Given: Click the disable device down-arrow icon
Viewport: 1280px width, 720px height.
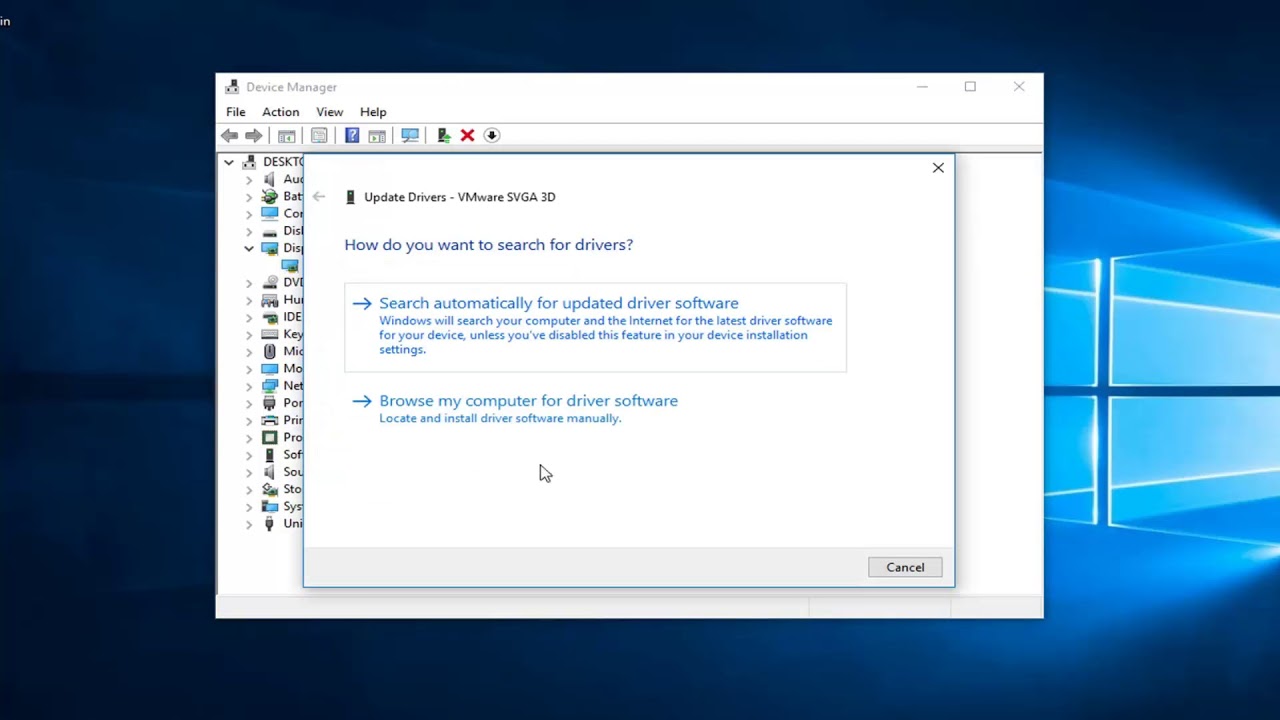Looking at the screenshot, I should coord(492,135).
